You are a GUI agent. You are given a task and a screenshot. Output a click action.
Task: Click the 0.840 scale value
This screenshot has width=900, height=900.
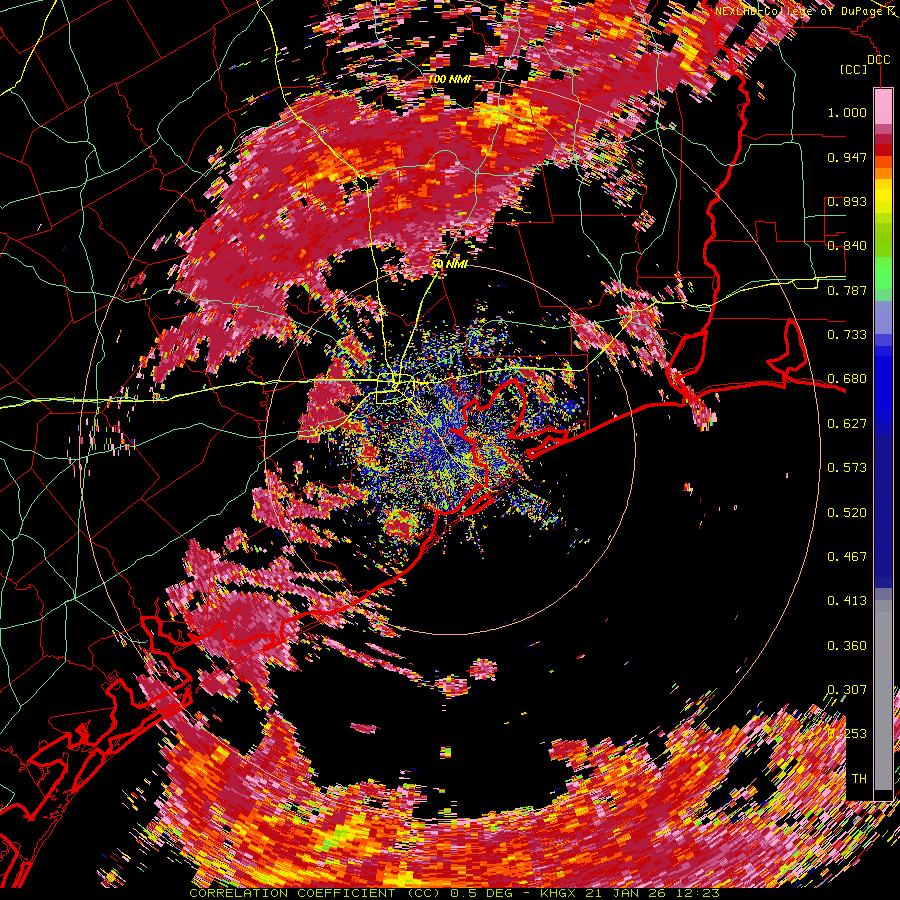[x=847, y=246]
